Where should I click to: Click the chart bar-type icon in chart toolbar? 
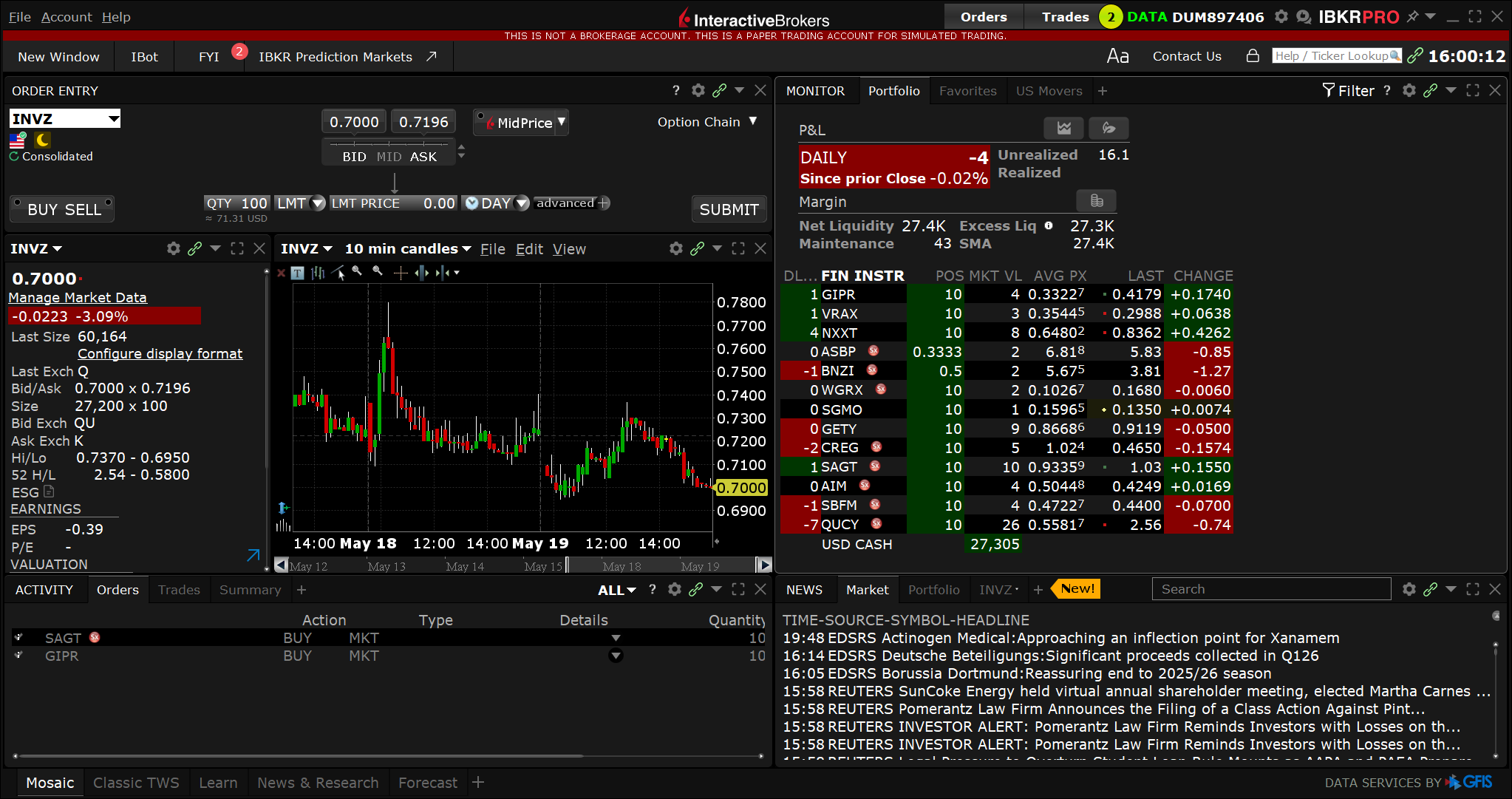tap(318, 273)
